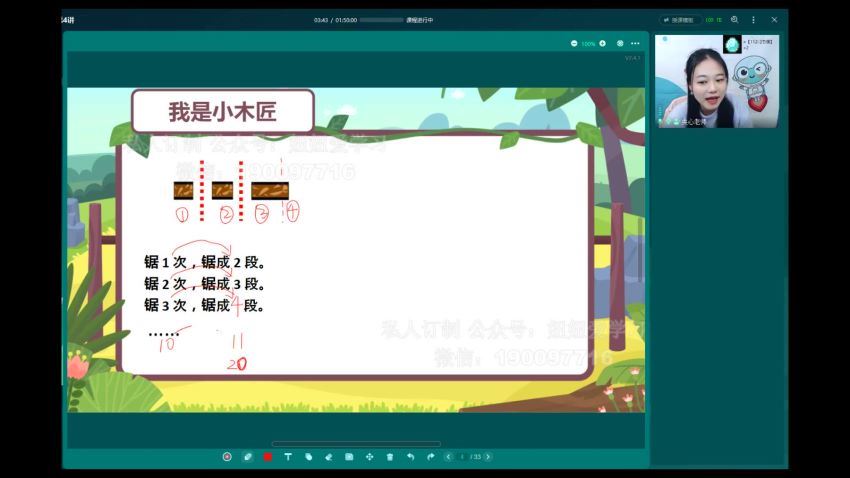Click the horizontal scrollbar below the slide

tap(356, 444)
